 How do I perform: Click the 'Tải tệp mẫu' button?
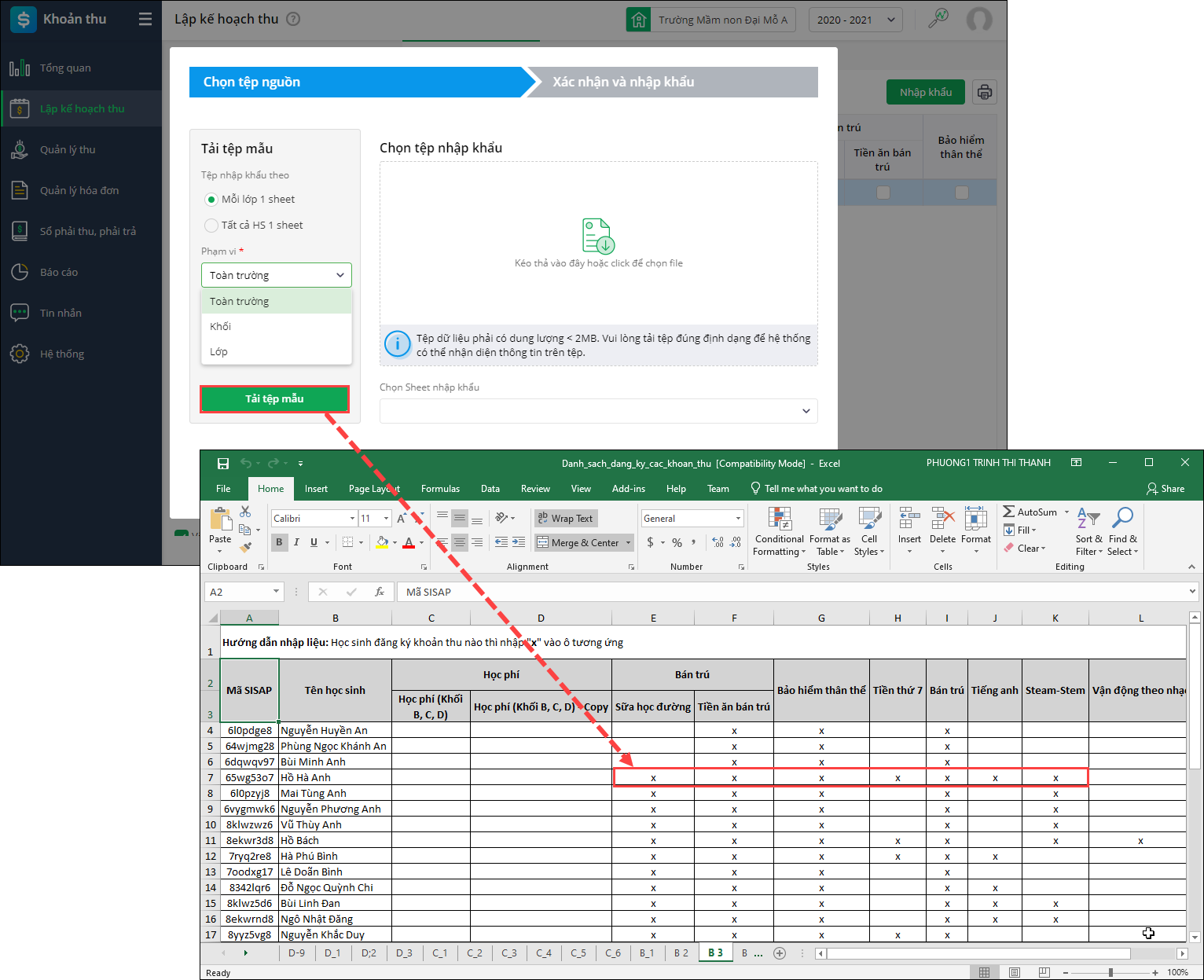click(274, 399)
